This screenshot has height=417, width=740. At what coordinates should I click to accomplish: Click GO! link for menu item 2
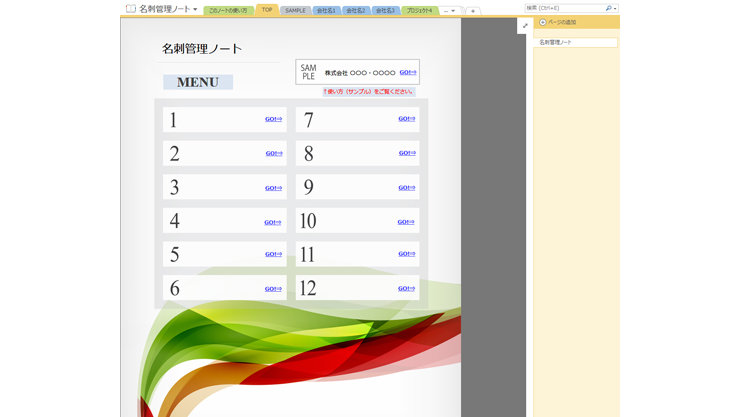[274, 153]
